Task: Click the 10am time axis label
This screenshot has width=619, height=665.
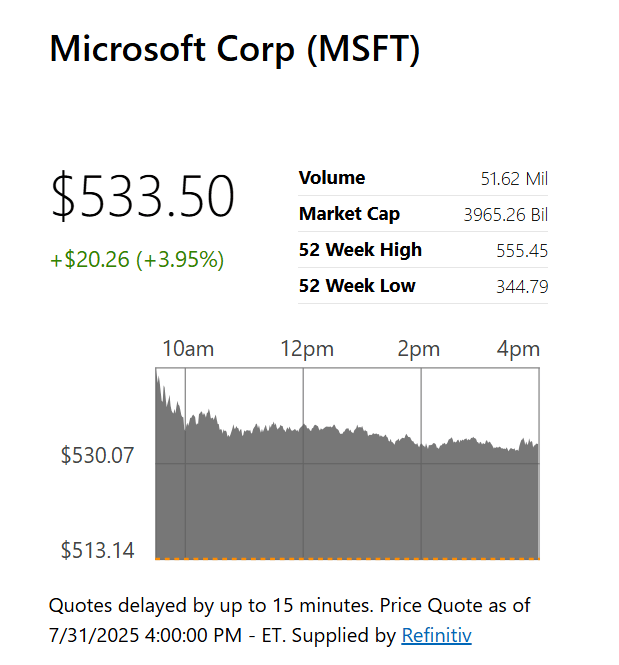Action: 188,349
